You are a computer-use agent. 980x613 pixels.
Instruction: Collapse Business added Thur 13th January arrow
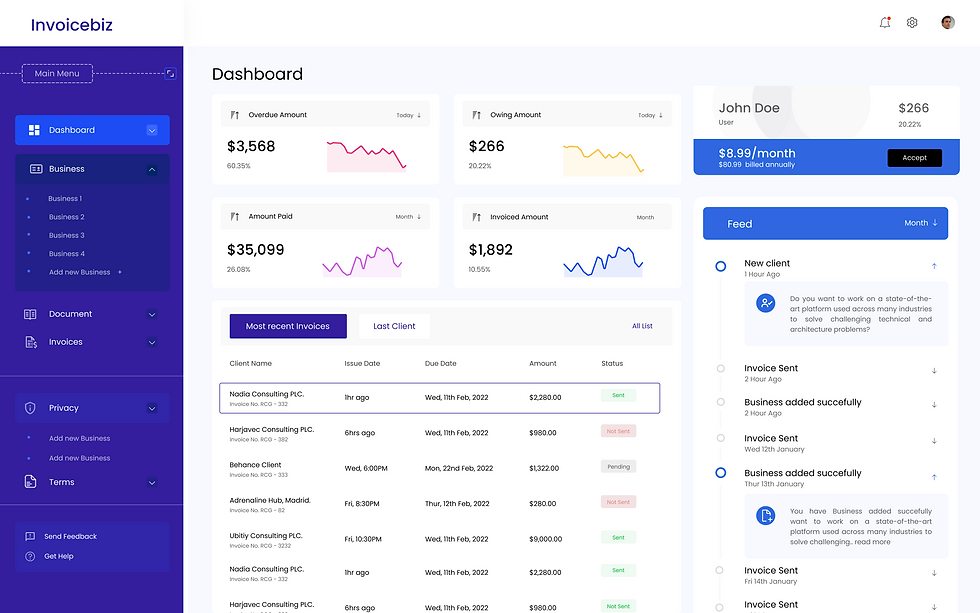pos(934,477)
